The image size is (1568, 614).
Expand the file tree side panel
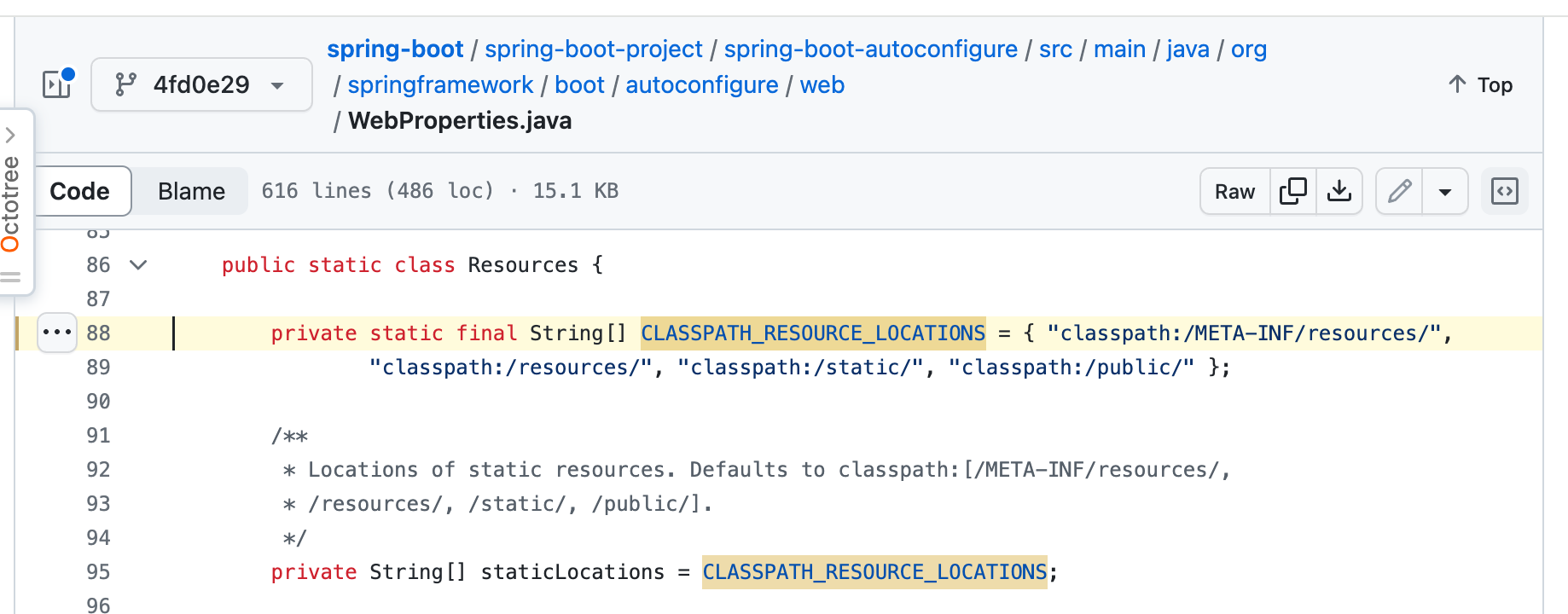click(58, 84)
